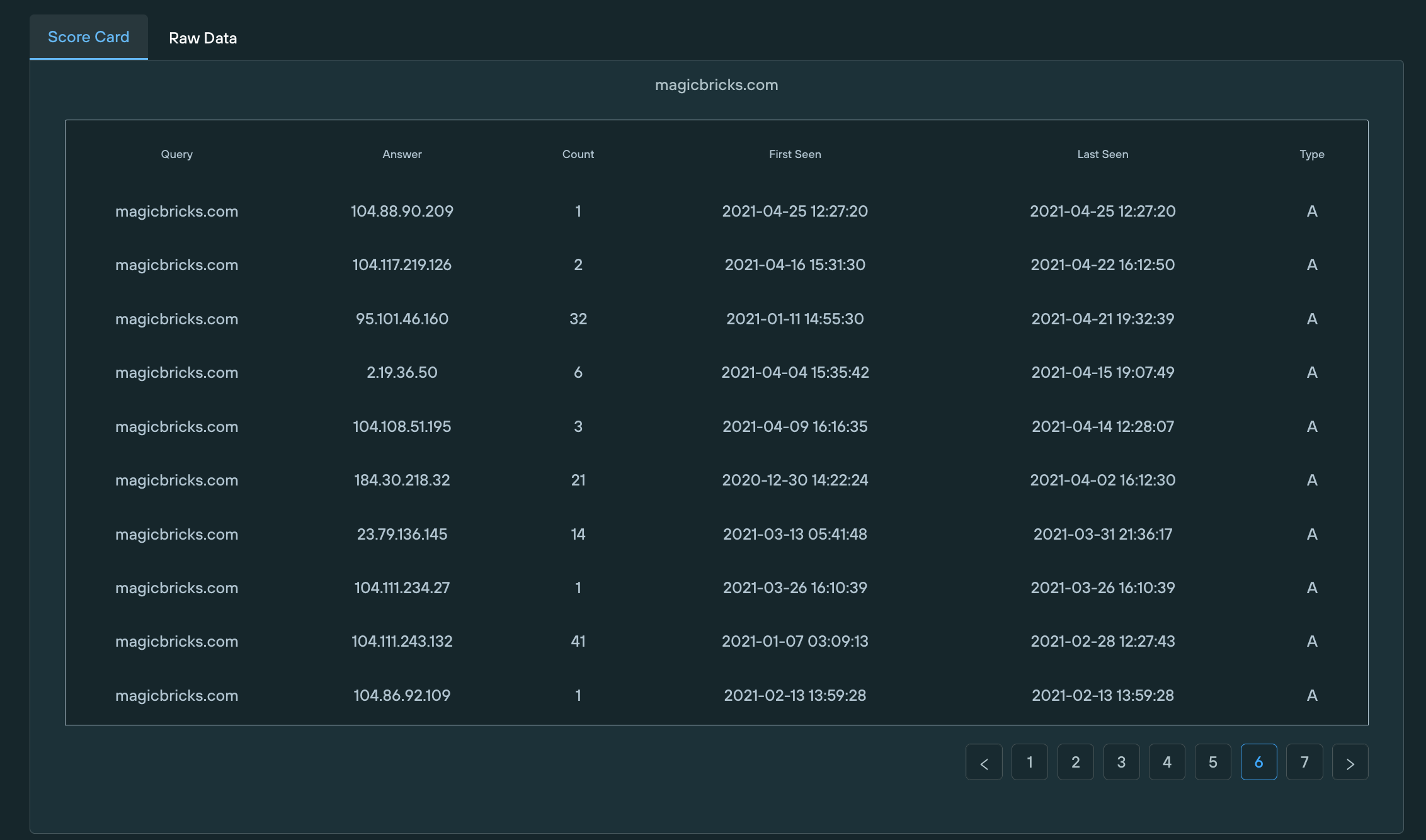This screenshot has width=1426, height=840.
Task: Jump to page 3
Action: [x=1122, y=762]
